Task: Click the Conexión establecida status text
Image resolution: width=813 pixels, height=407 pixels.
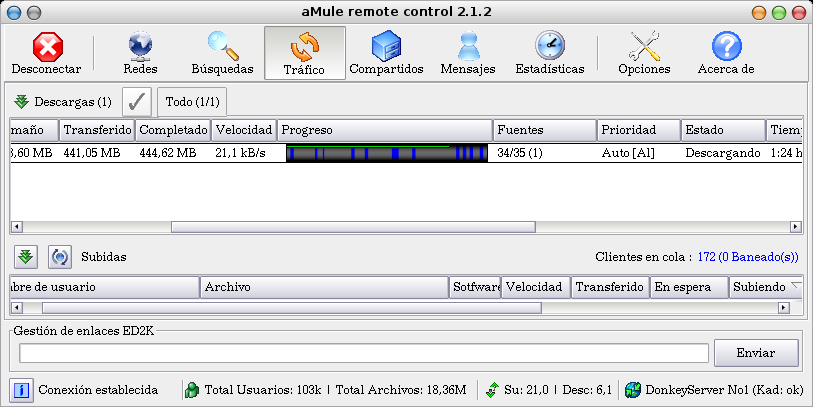Action: tap(98, 390)
